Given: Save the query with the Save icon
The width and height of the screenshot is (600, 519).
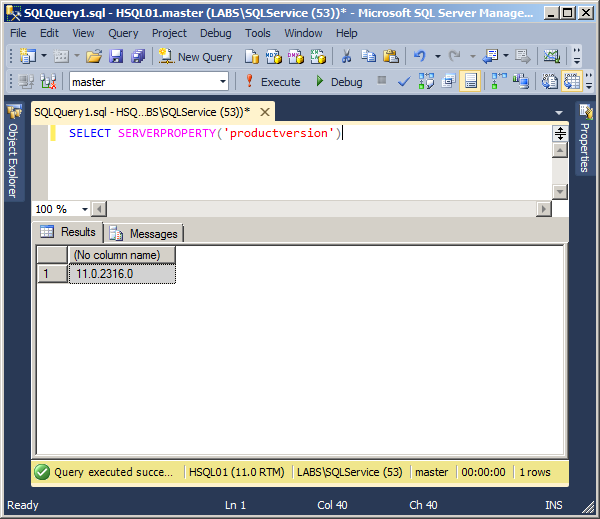Looking at the screenshot, I should click(116, 56).
